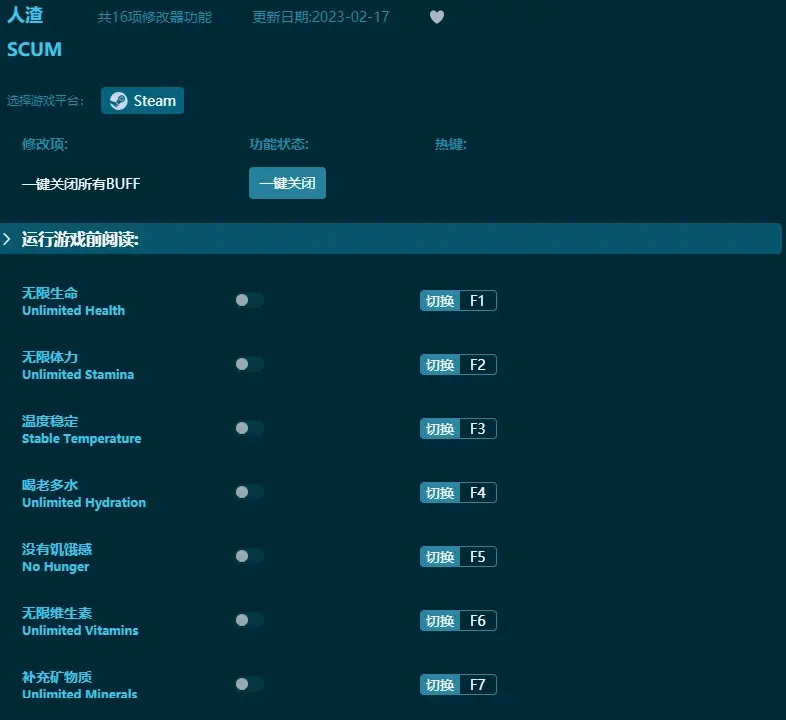Click the F7 hotkey field

pos(478,685)
